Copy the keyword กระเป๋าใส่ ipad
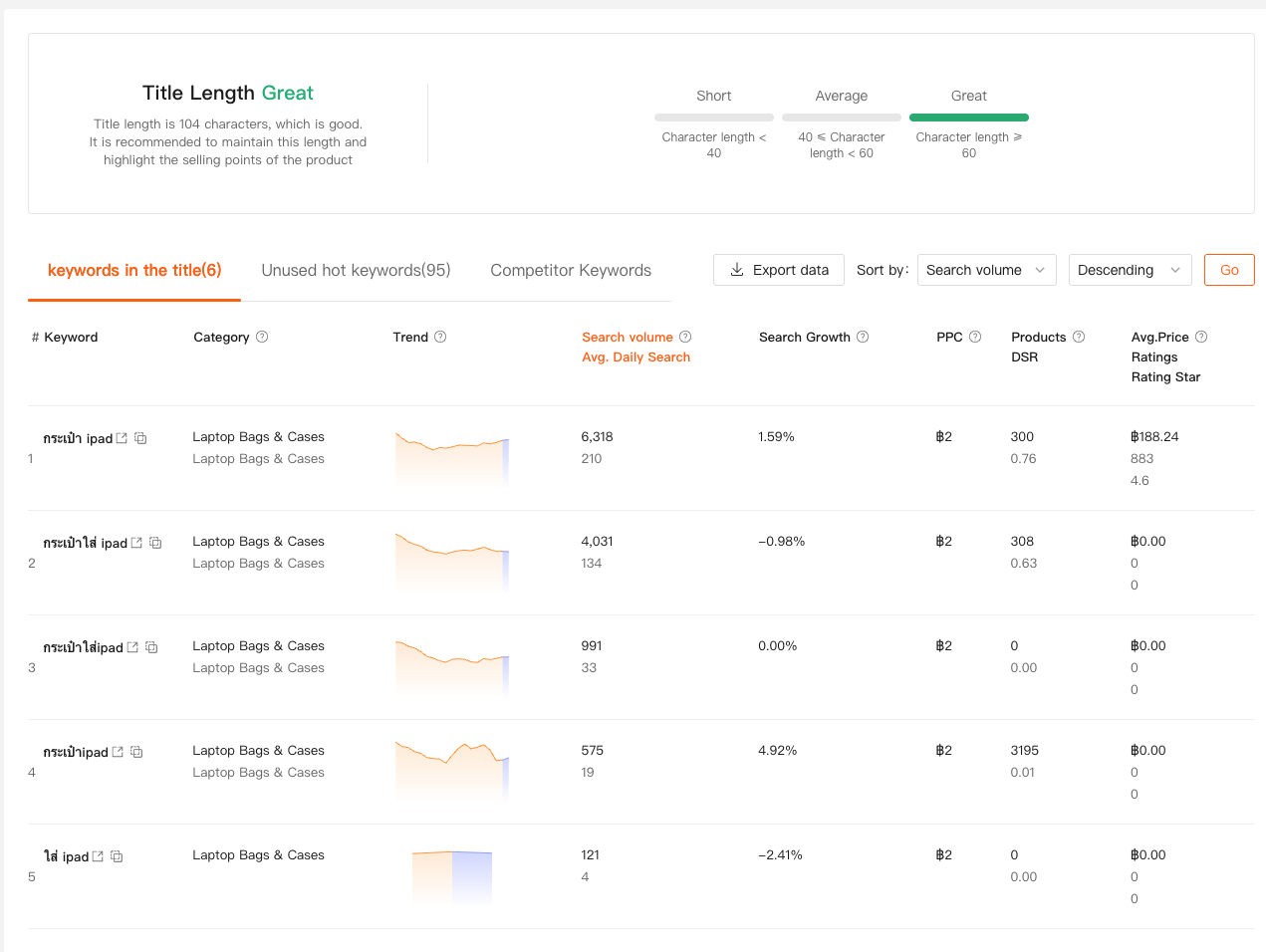The image size is (1266, 952). pos(155,543)
